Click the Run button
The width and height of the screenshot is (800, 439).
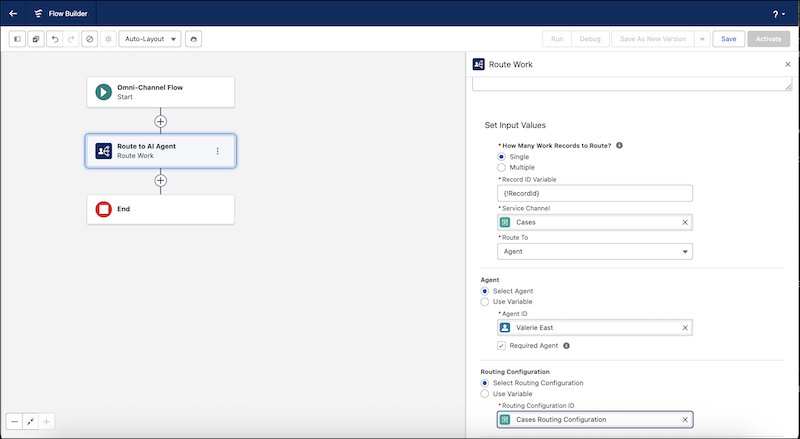tap(557, 39)
